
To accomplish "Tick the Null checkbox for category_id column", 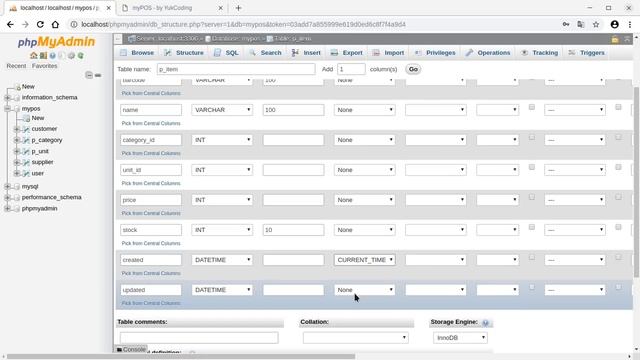I will 531,137.
